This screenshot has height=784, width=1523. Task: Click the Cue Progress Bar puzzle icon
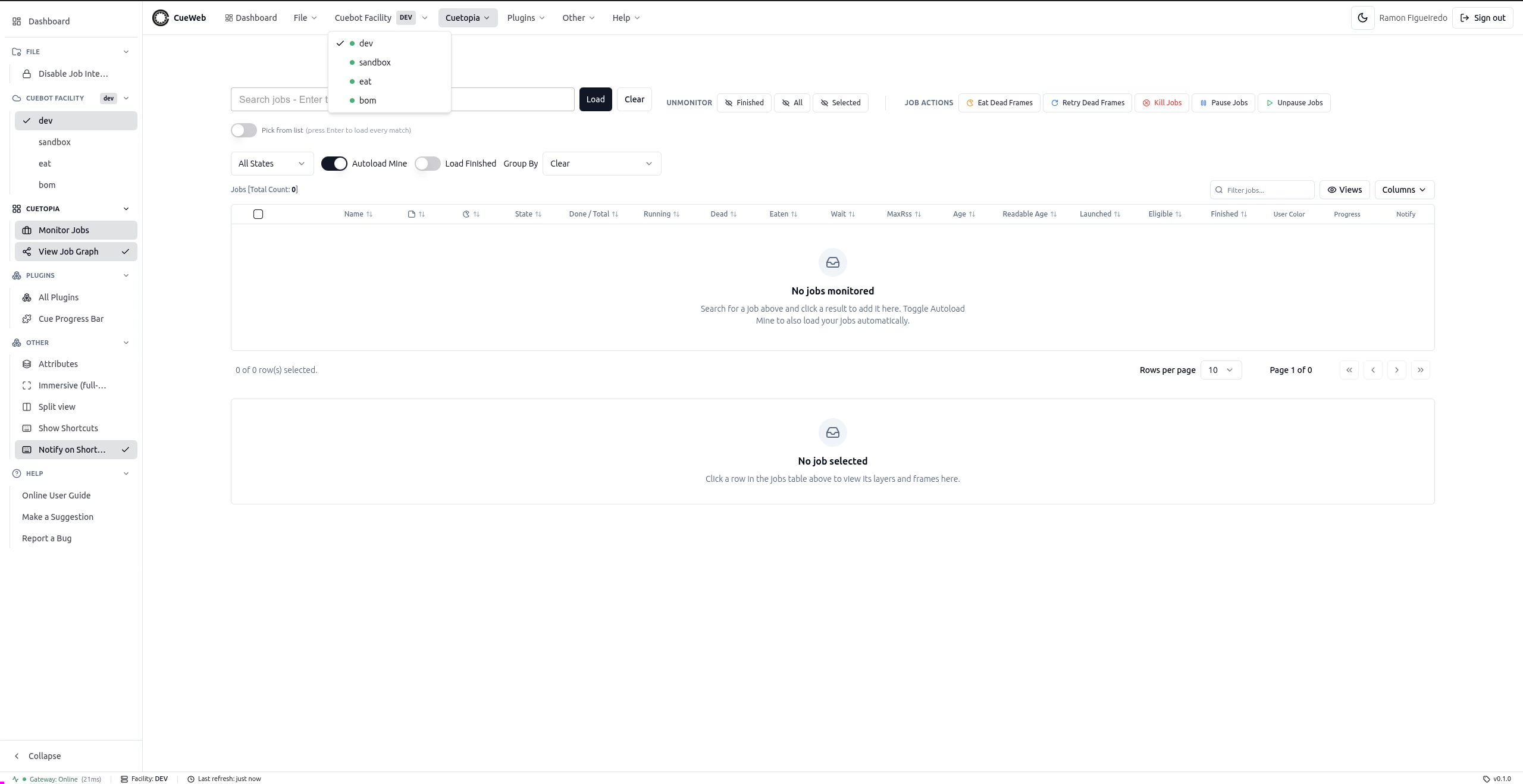pos(27,319)
